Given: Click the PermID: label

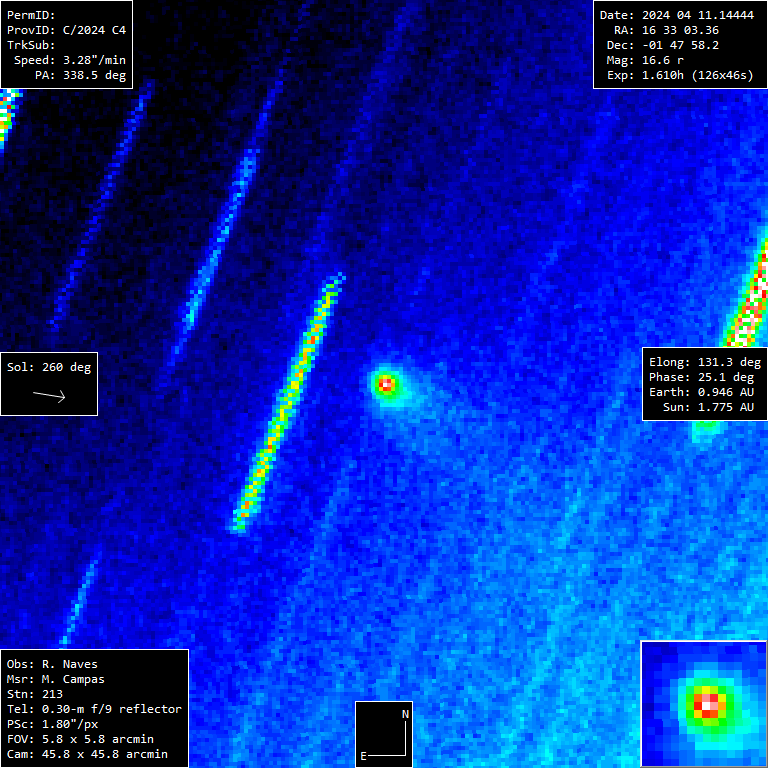Looking at the screenshot, I should point(31,15).
